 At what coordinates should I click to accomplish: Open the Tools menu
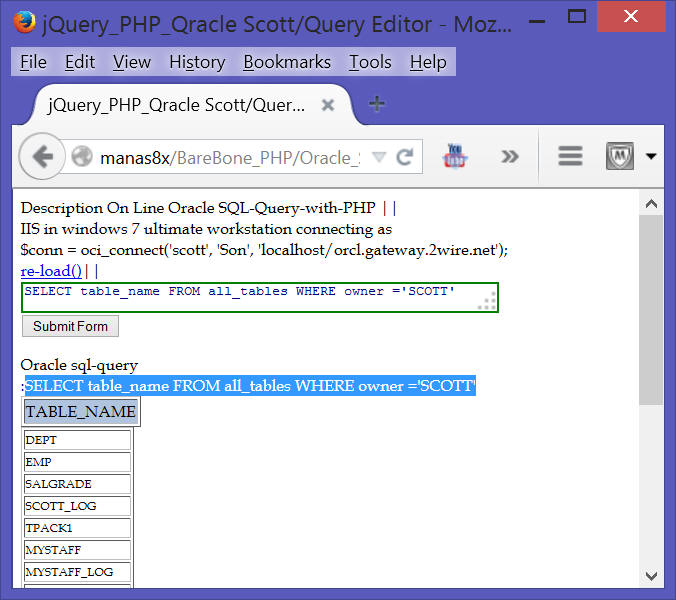[370, 62]
